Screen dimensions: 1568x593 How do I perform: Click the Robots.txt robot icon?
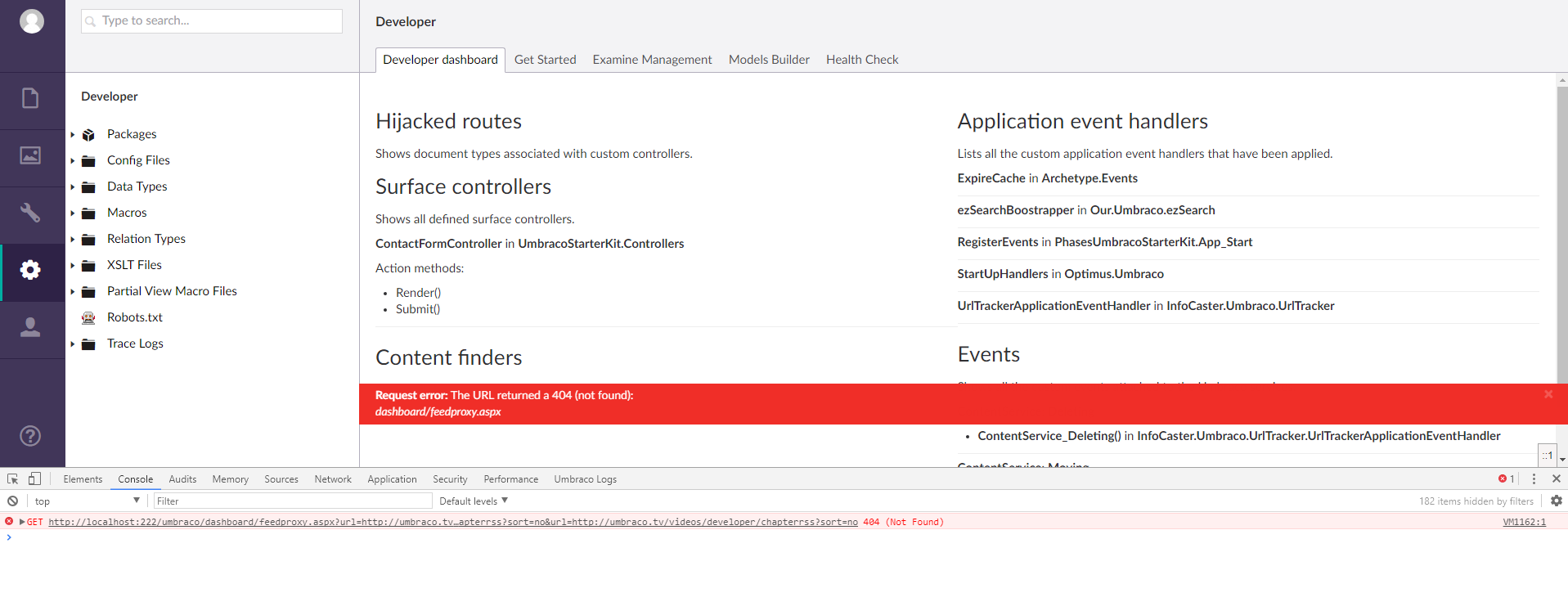(x=88, y=318)
